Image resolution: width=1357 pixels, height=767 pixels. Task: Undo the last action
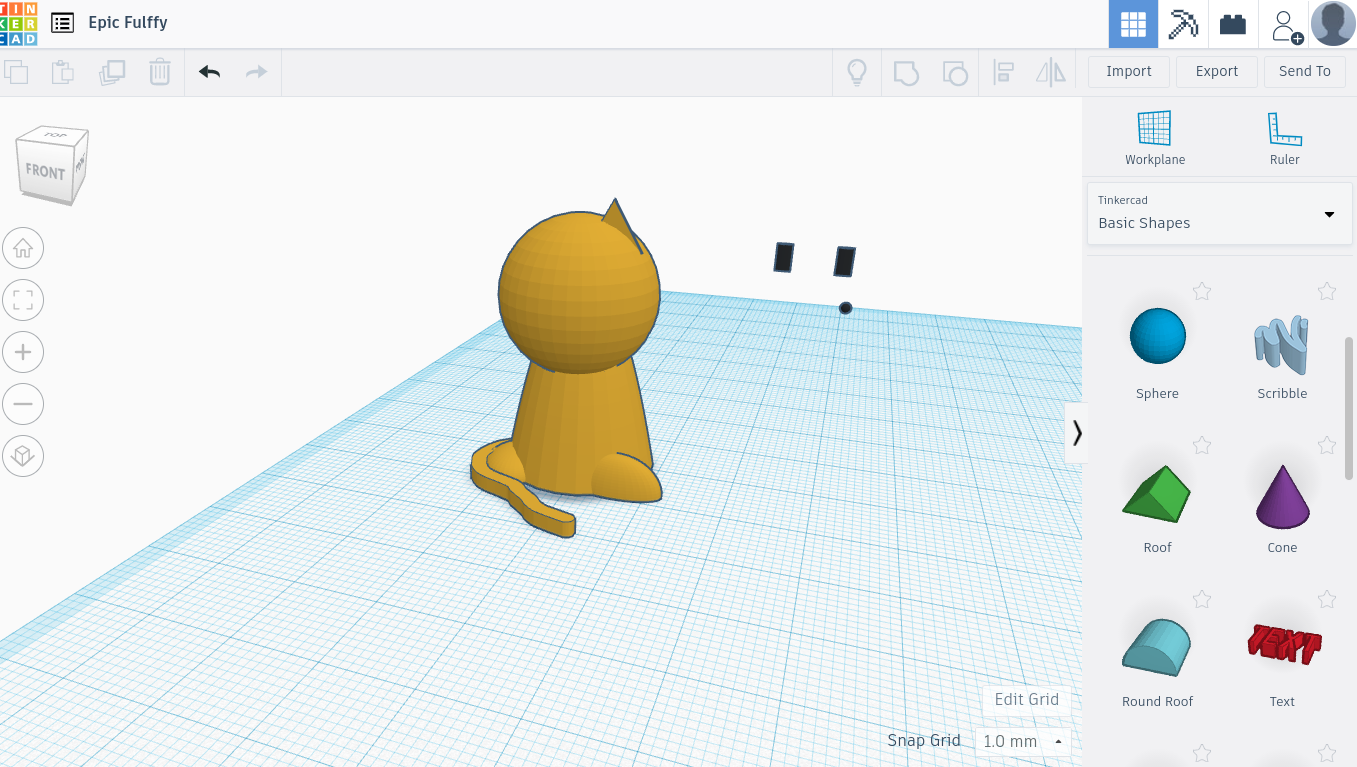209,72
